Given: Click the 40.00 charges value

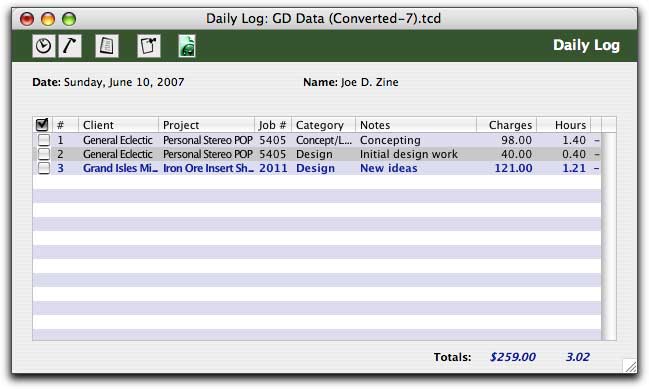Looking at the screenshot, I should point(516,154).
